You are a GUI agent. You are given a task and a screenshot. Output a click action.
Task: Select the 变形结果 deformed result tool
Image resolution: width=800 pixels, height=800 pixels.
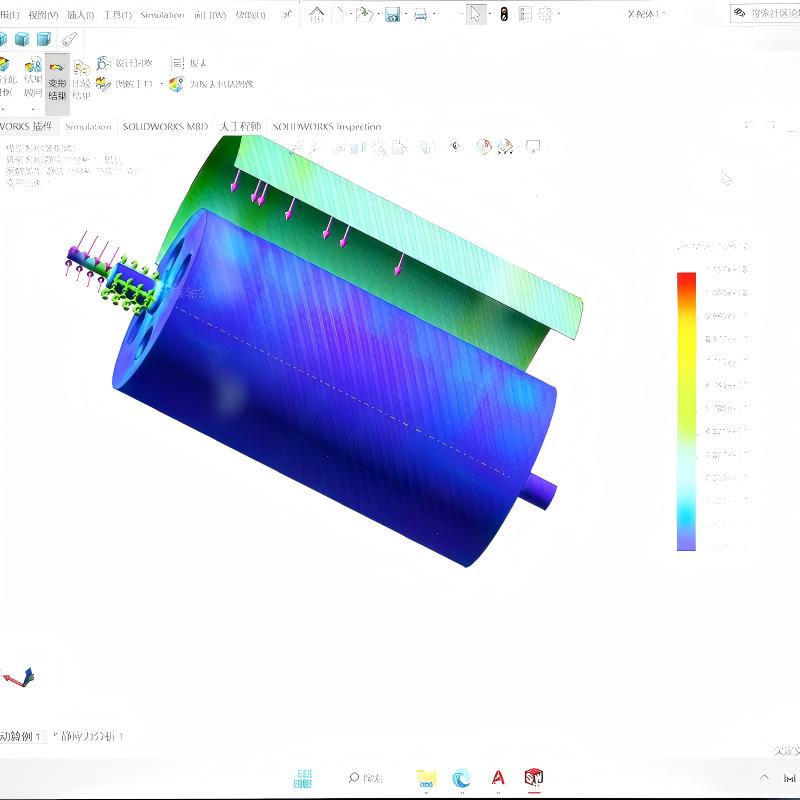point(57,84)
